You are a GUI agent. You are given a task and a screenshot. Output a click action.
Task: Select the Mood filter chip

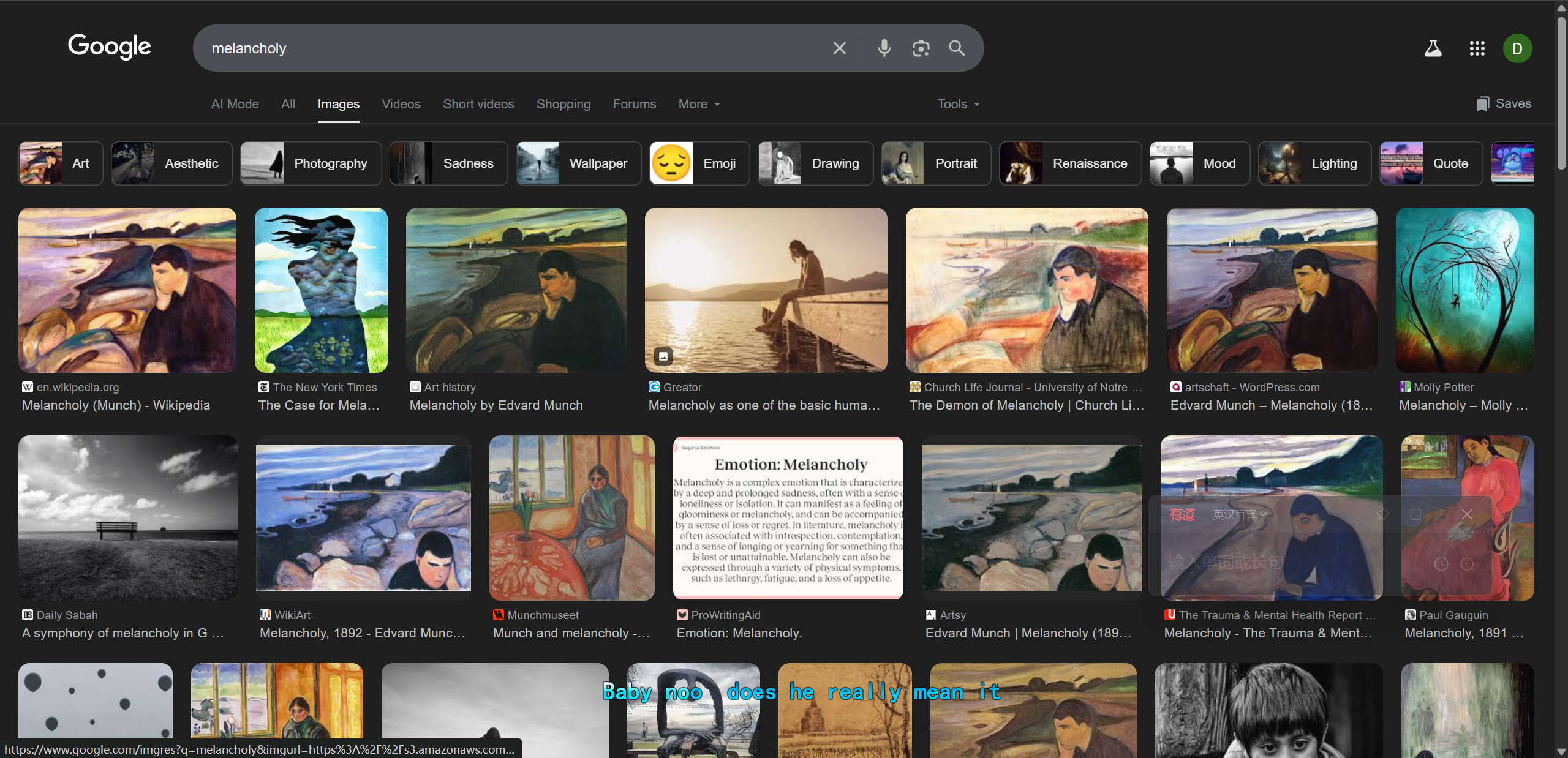[x=1200, y=163]
